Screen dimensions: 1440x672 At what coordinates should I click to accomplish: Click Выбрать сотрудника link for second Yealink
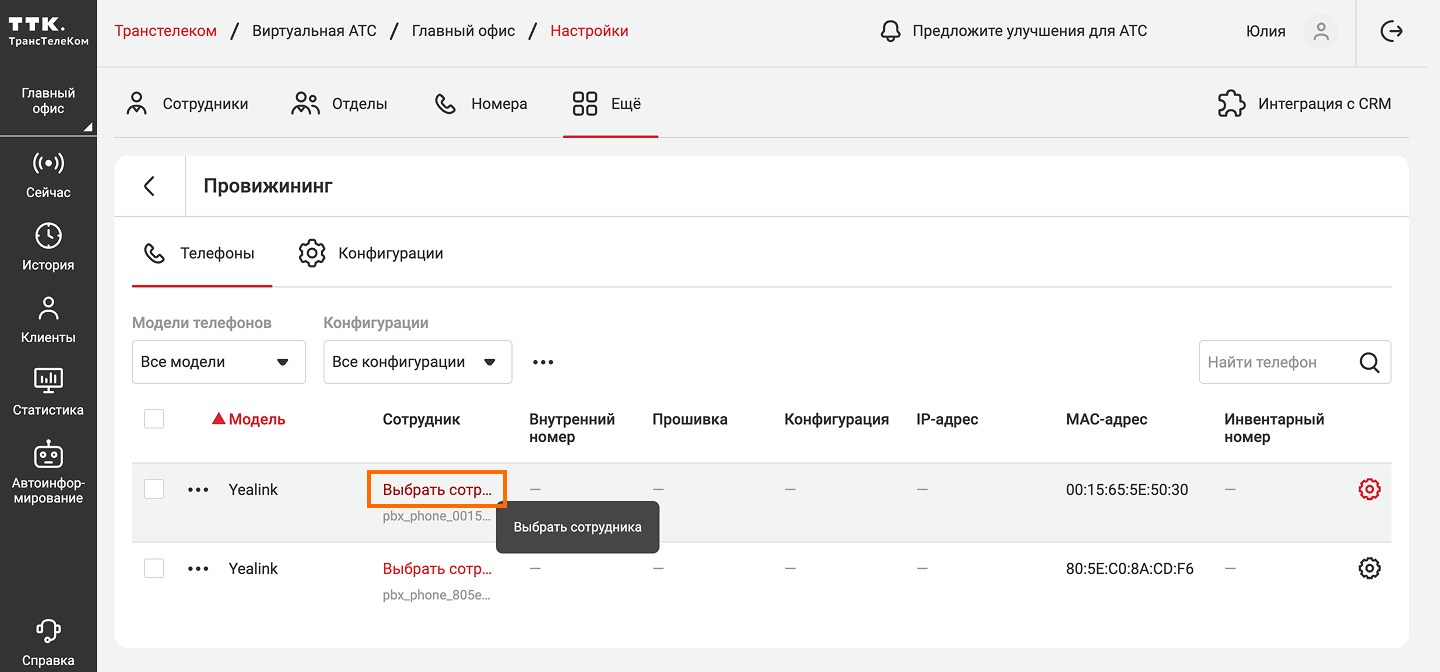tap(437, 569)
